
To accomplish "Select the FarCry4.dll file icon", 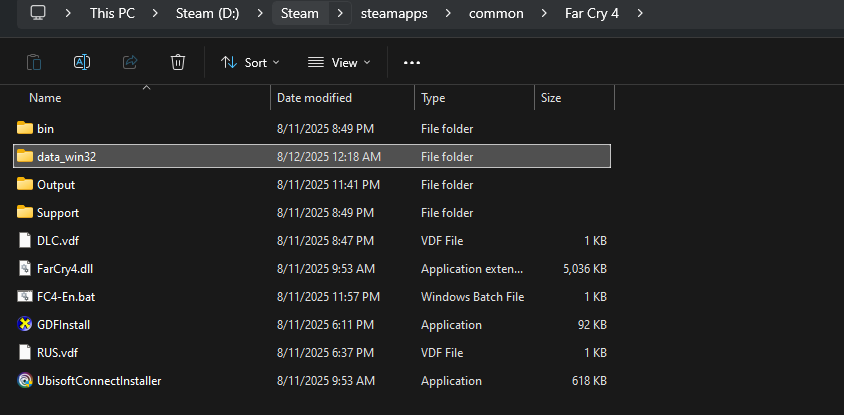I will [x=25, y=268].
